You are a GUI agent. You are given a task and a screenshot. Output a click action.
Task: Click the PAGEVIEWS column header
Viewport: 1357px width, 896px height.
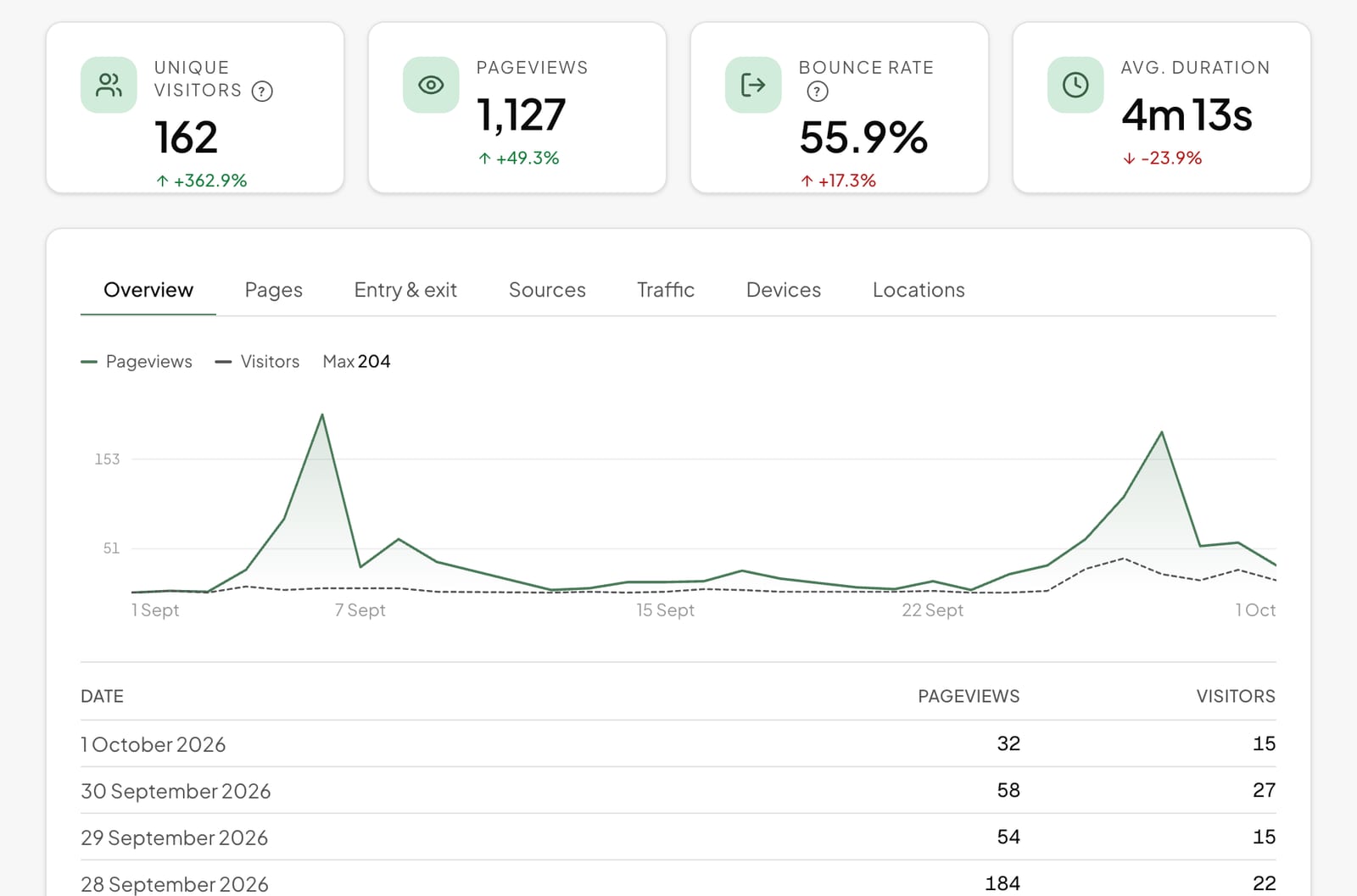[969, 696]
